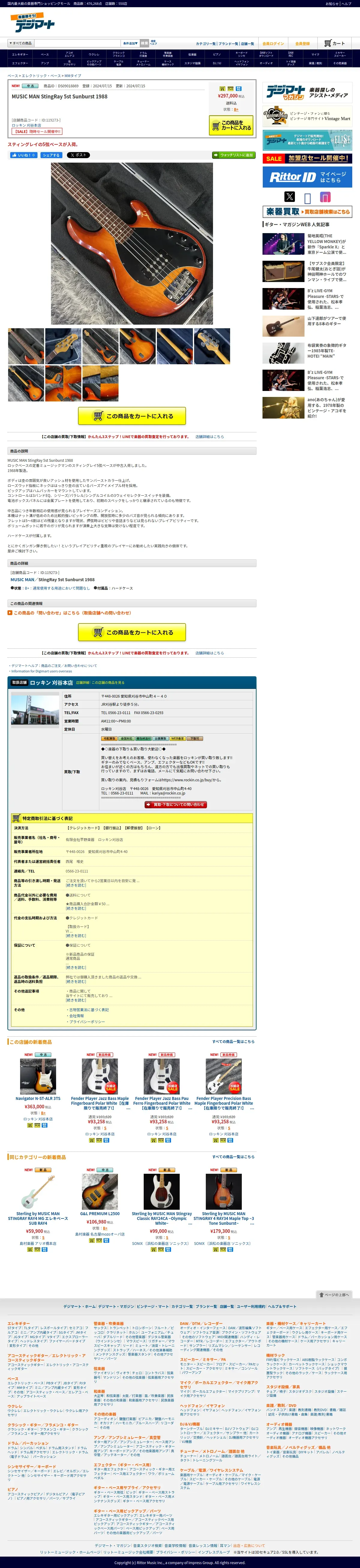Expand 続きを読む under 返品の取扱条件
Image resolution: width=360 pixels, height=1568 pixels.
click(76, 981)
